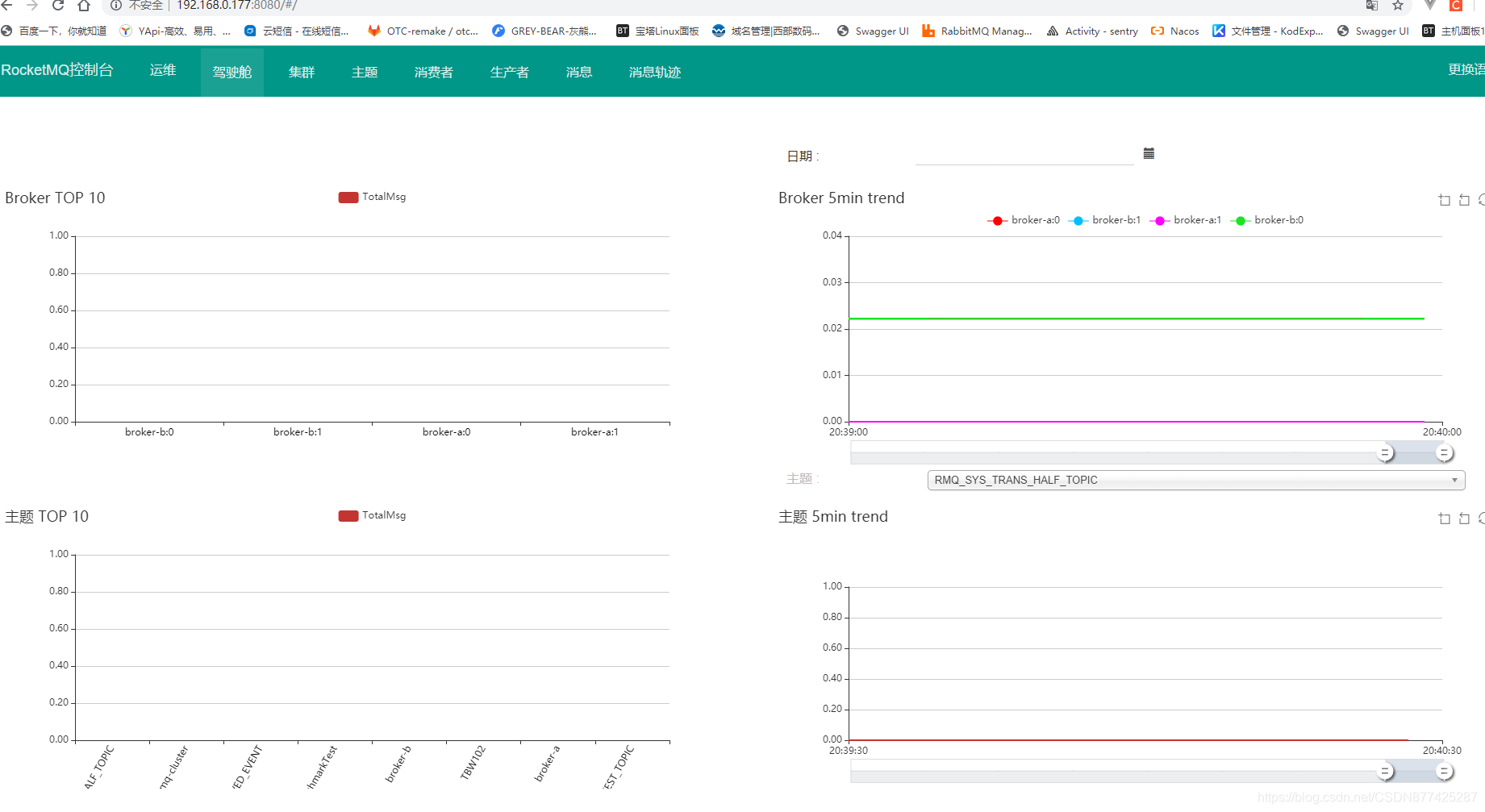This screenshot has width=1485, height=812.
Task: Click the 日期 date input field
Action: [x=1024, y=154]
